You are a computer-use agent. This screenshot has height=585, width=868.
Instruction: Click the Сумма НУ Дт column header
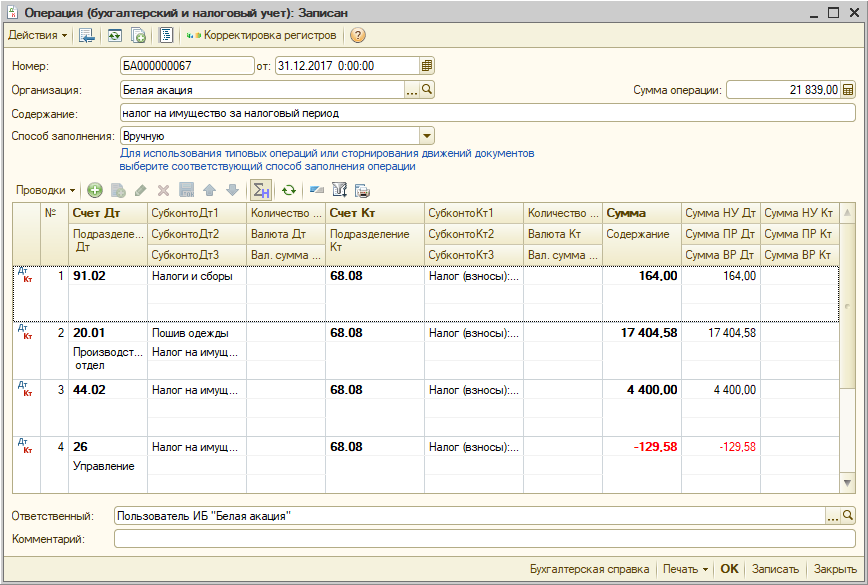pos(721,213)
